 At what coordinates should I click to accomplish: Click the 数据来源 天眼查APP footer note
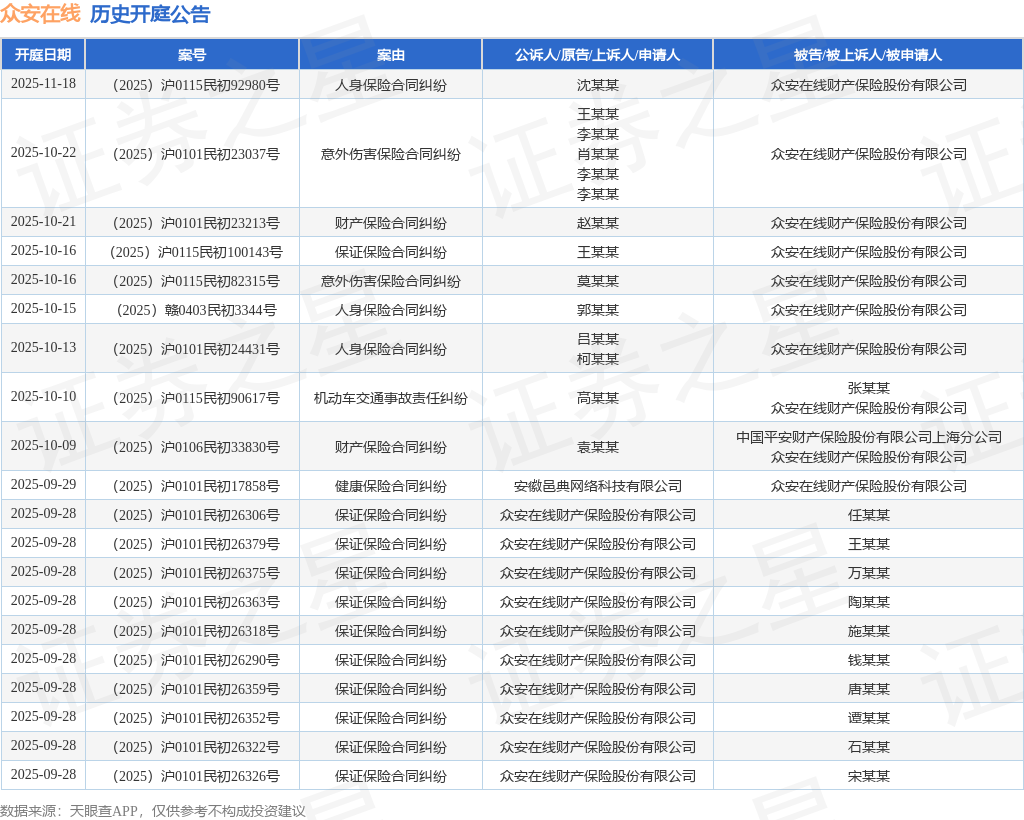pyautogui.click(x=153, y=811)
